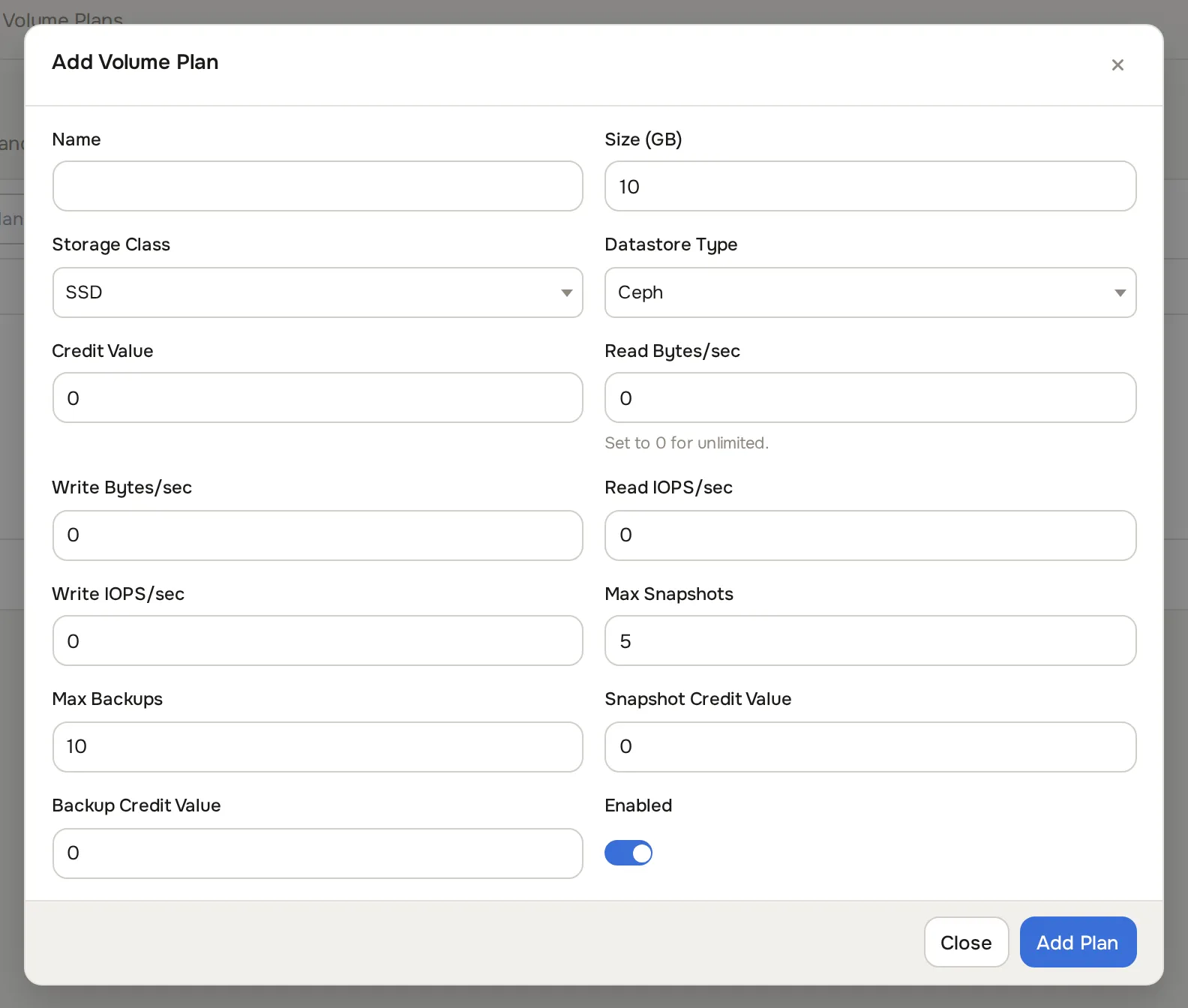
Task: Select the Backup Credit Value input
Action: (x=318, y=853)
